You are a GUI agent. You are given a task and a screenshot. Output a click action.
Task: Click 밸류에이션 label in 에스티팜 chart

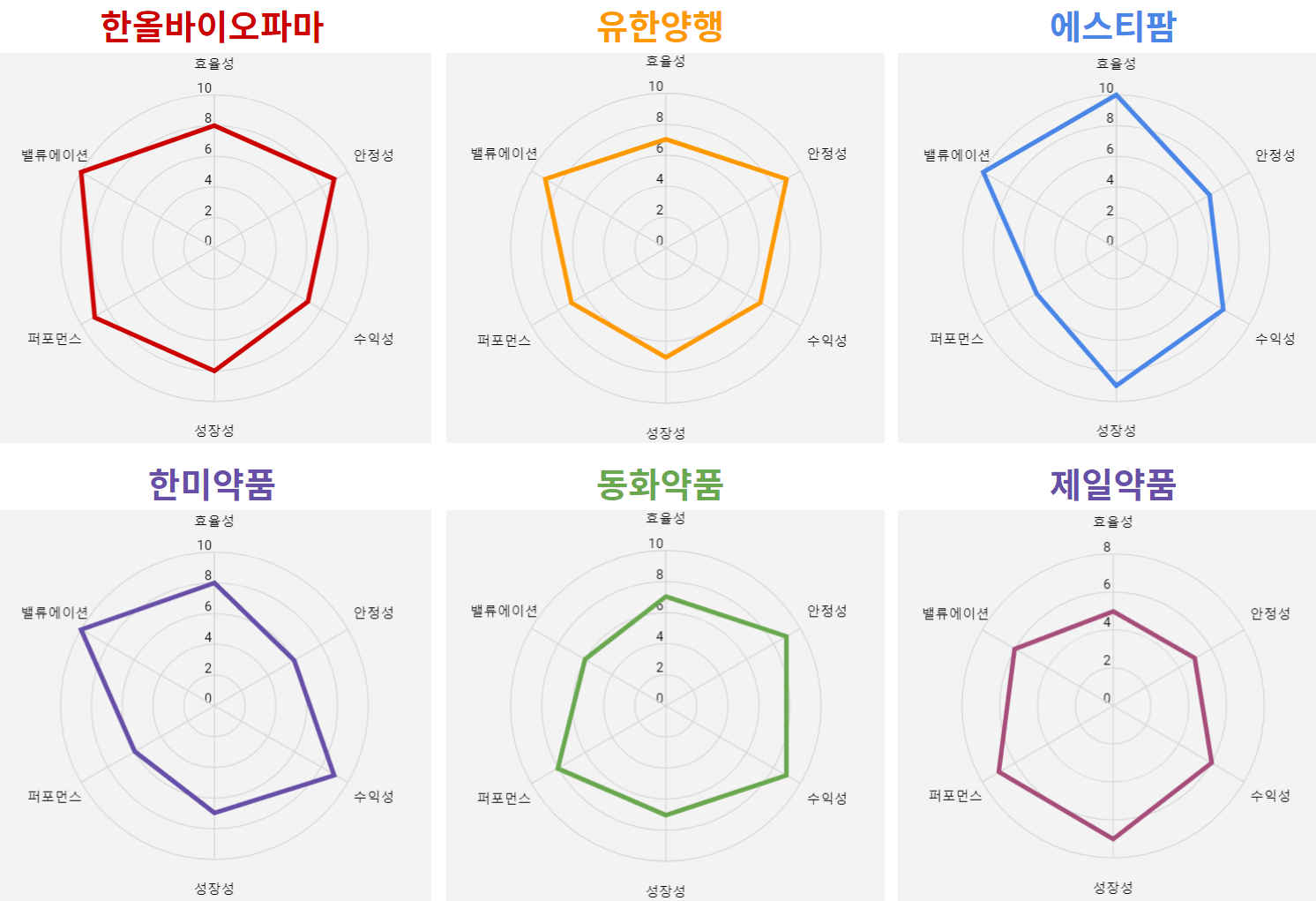point(957,155)
